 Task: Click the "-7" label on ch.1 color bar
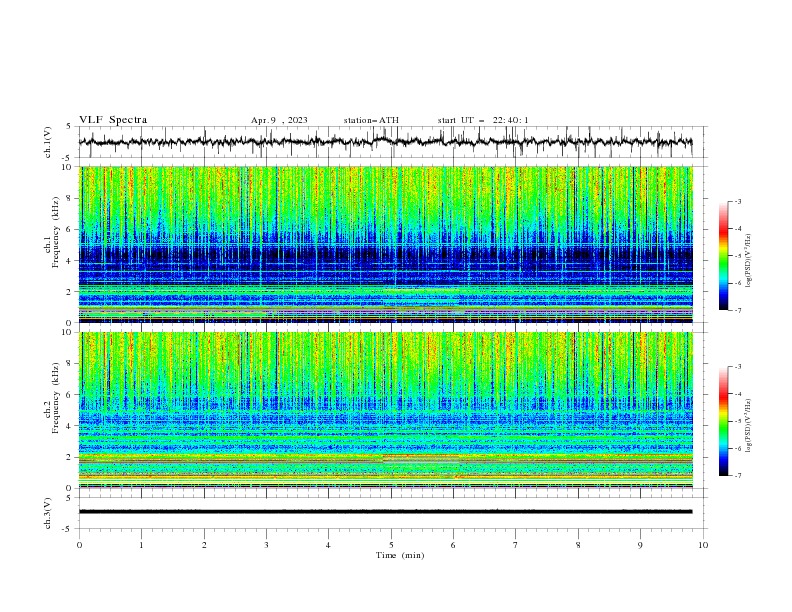pos(738,310)
